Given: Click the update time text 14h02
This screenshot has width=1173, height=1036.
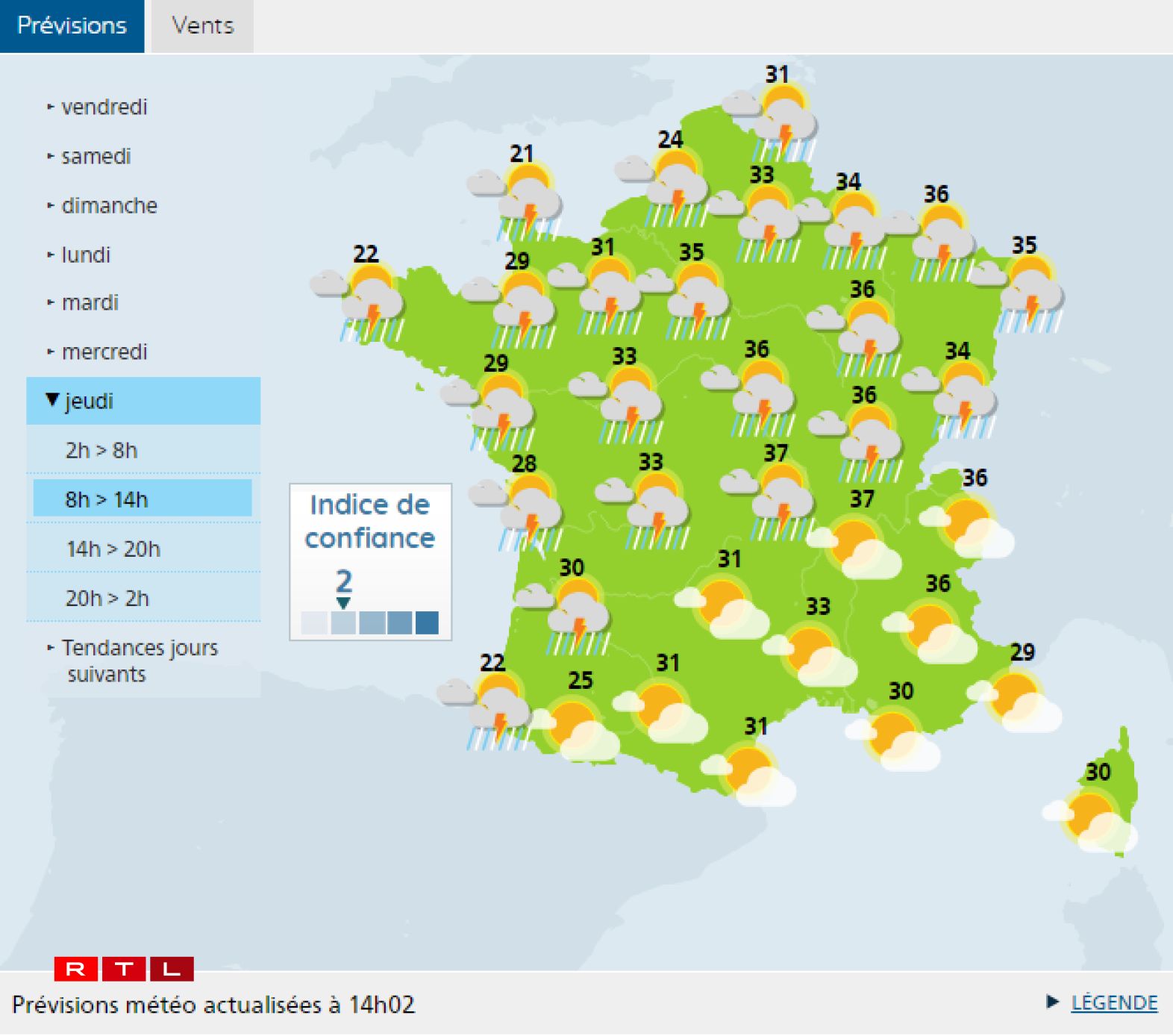Looking at the screenshot, I should pyautogui.click(x=382, y=1005).
